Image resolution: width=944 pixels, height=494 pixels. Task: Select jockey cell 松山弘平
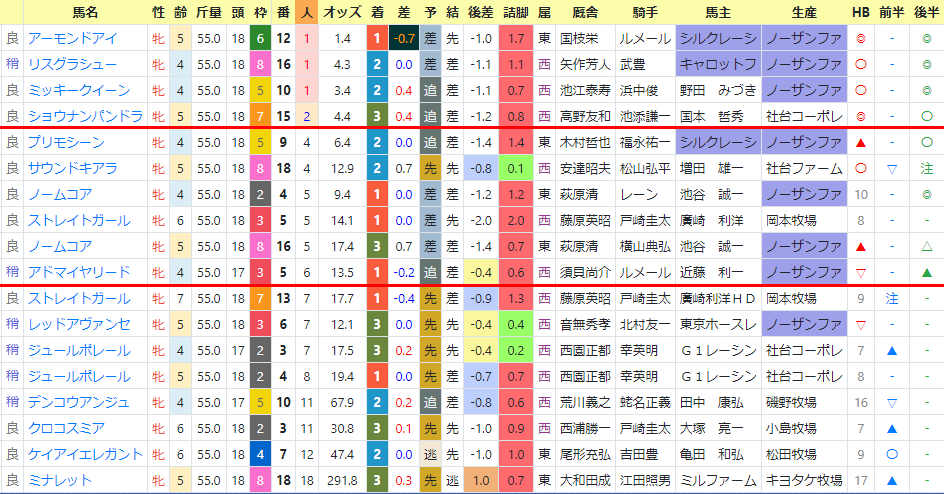645,168
